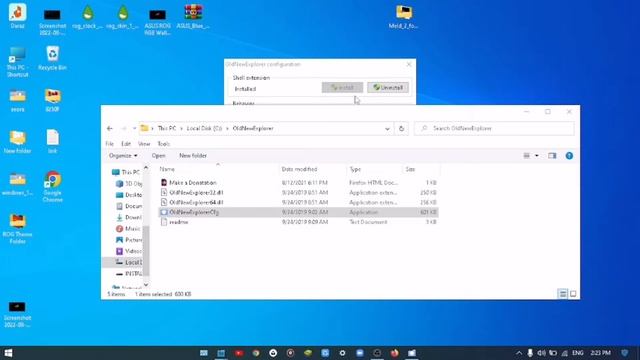
Task: Open the link file on the desktop
Action: pos(52,141)
